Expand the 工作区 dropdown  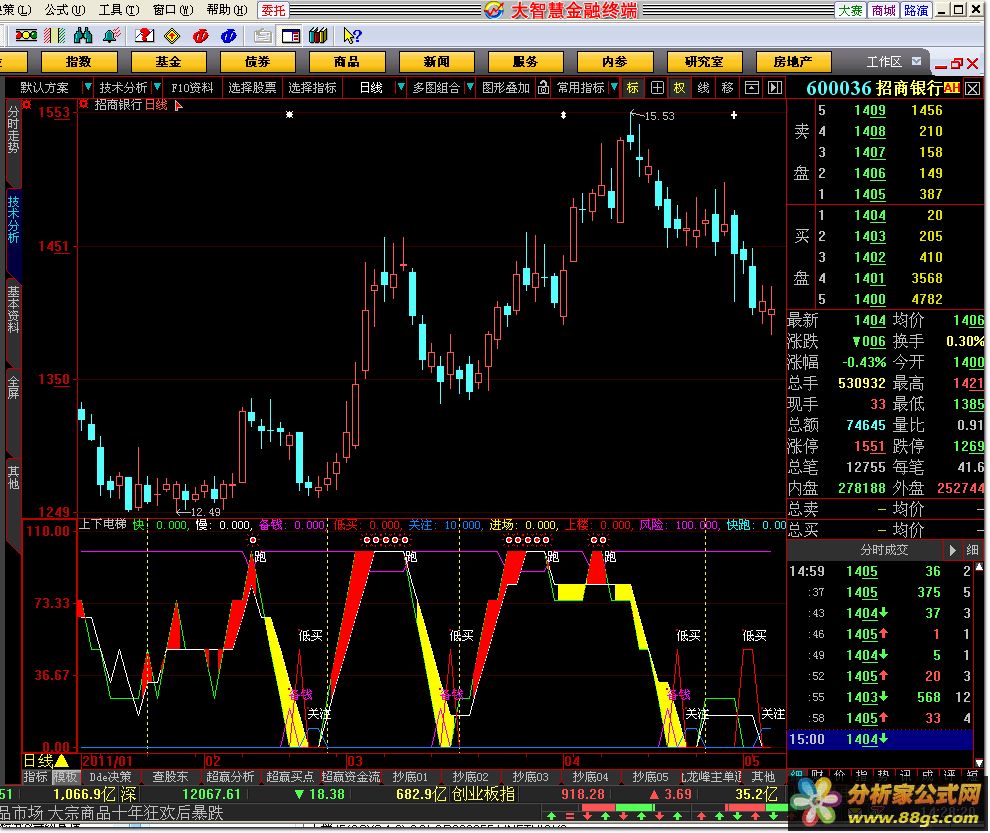click(916, 62)
